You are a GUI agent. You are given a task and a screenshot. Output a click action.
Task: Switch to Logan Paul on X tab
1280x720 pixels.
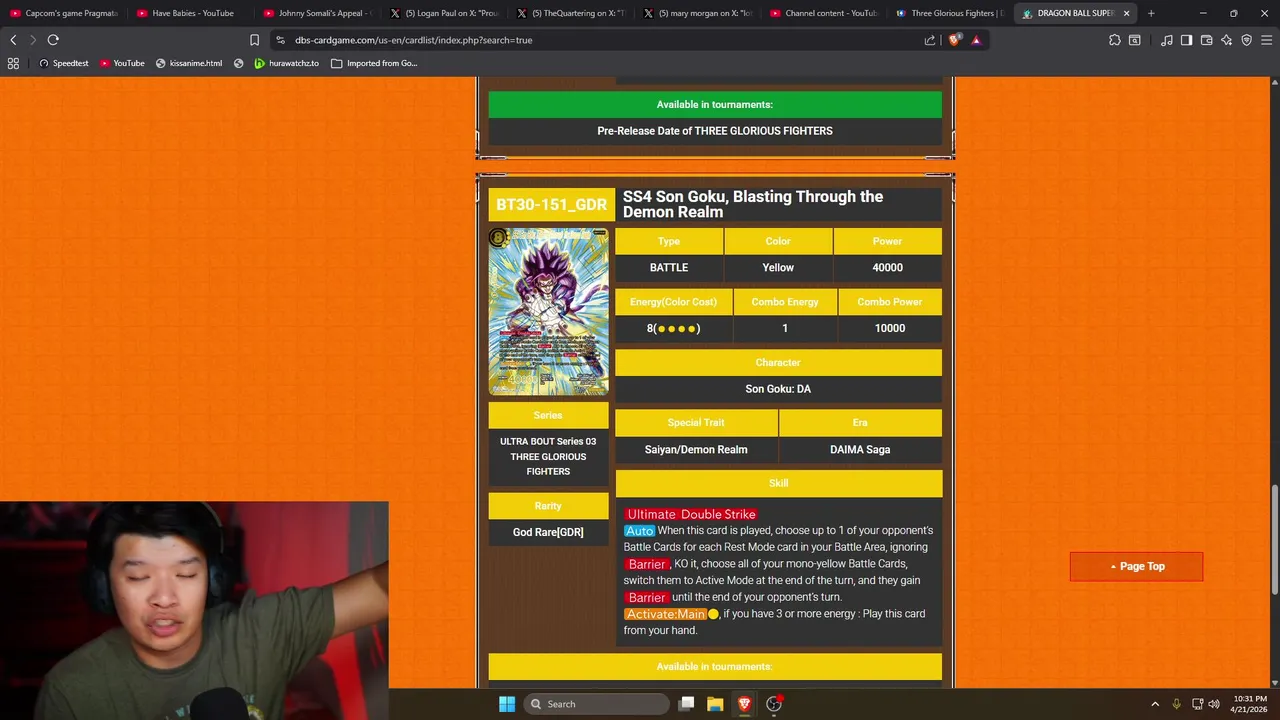(x=444, y=13)
